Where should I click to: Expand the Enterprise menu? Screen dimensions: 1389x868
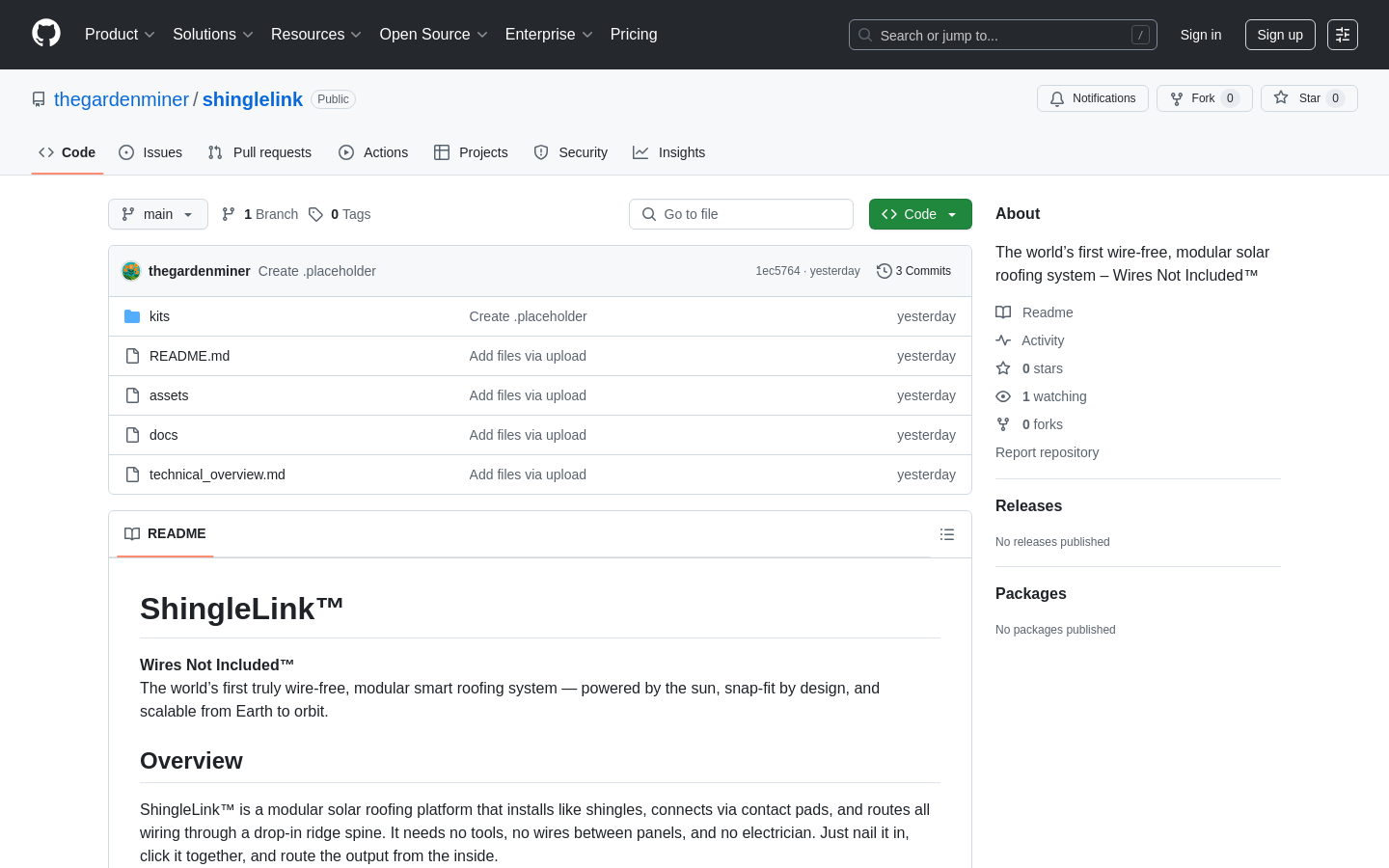(549, 35)
